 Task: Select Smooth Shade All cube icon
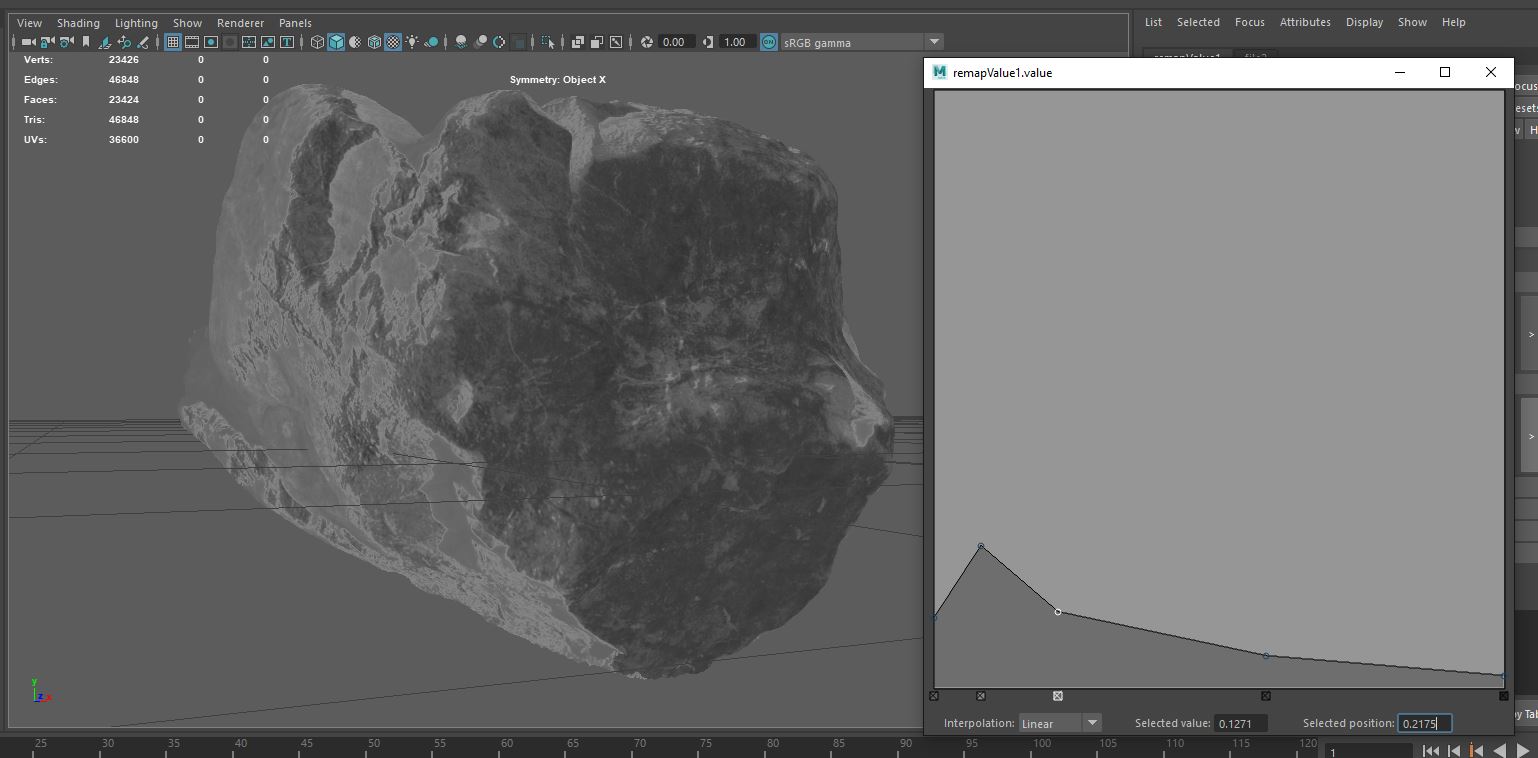point(336,42)
